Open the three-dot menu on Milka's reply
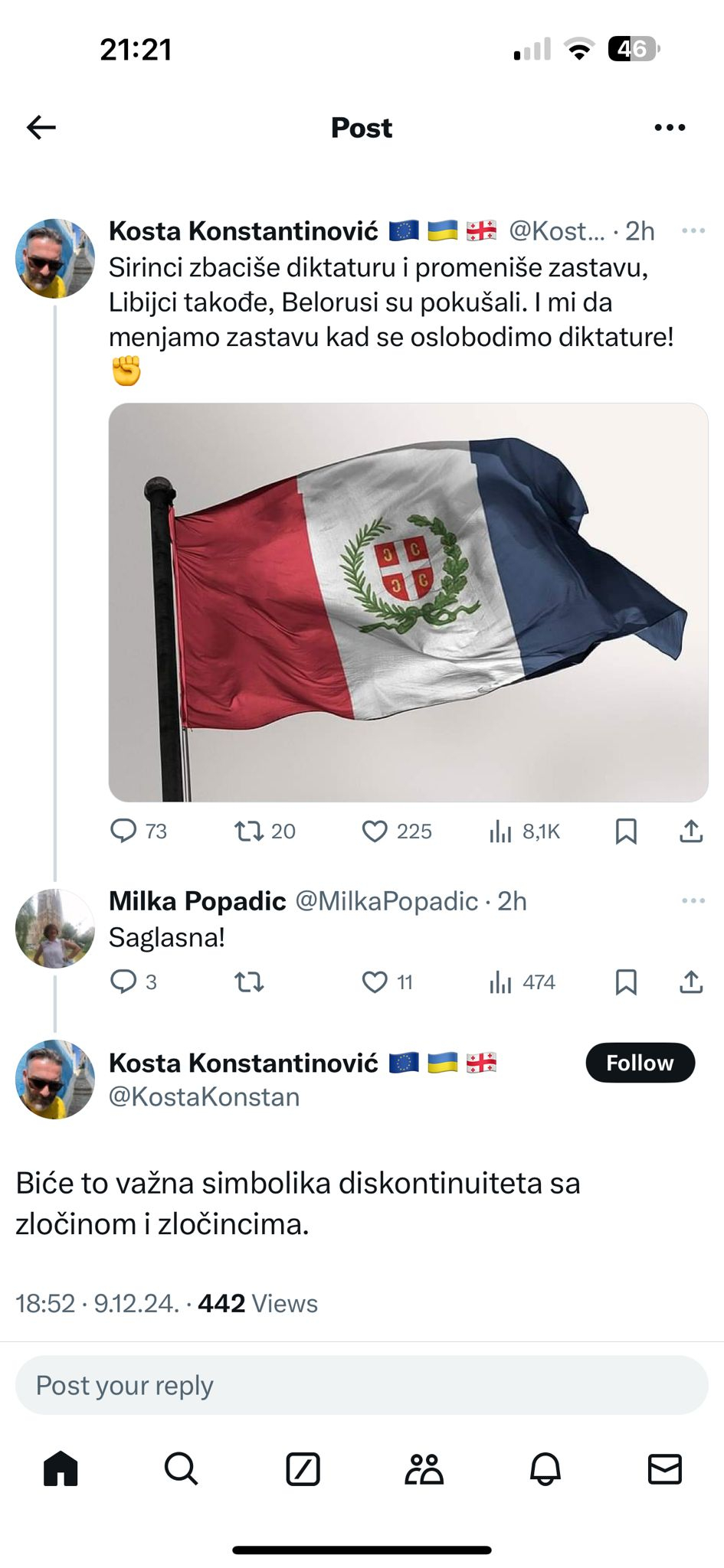Screen dimensions: 724x1568 (x=692, y=900)
